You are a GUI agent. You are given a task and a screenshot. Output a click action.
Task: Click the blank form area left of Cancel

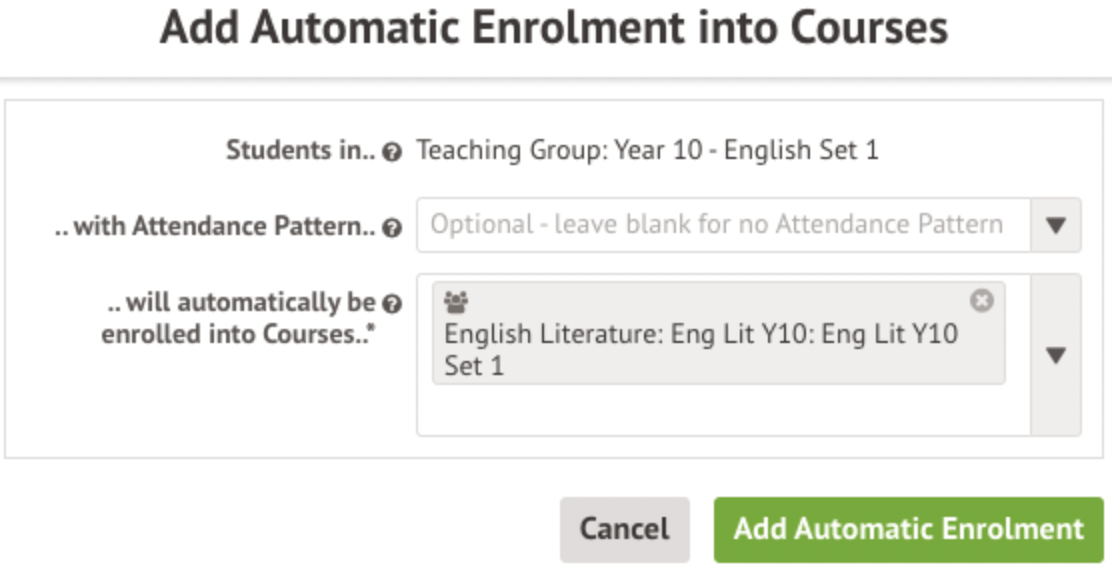click(280, 528)
